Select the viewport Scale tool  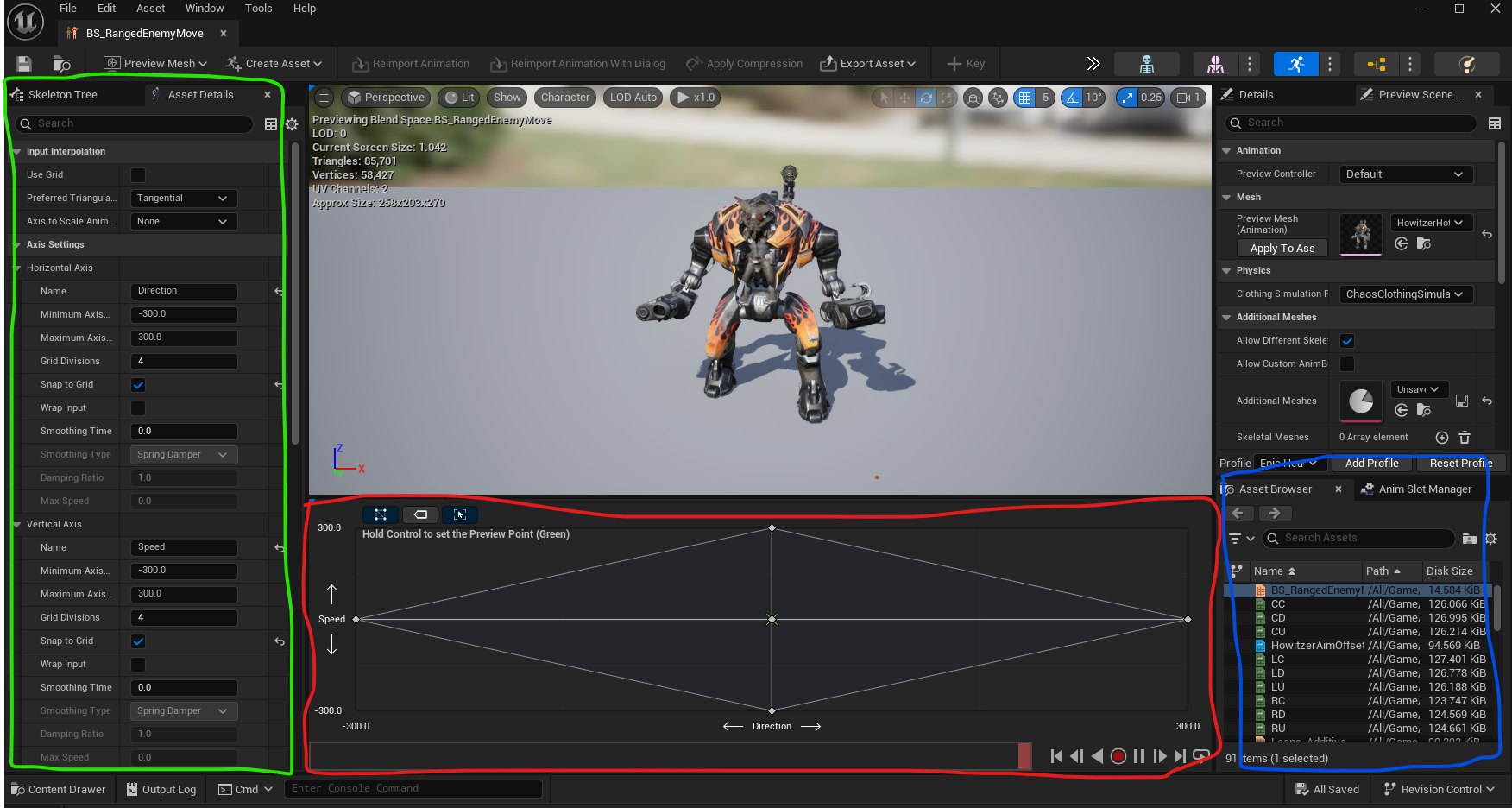point(947,98)
